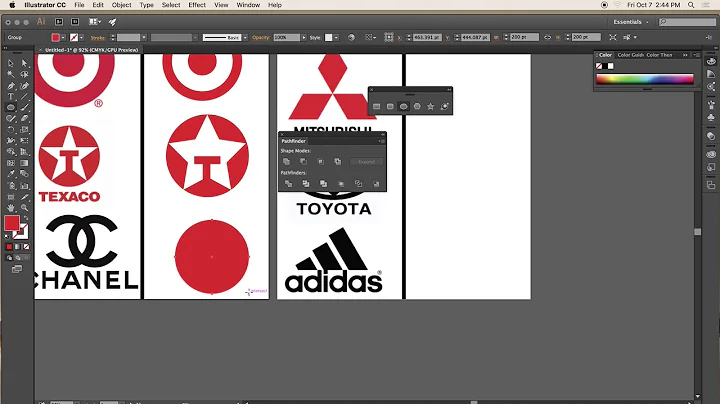Set Color mode below fill swatch
This screenshot has height=404, width=720.
click(x=9, y=247)
